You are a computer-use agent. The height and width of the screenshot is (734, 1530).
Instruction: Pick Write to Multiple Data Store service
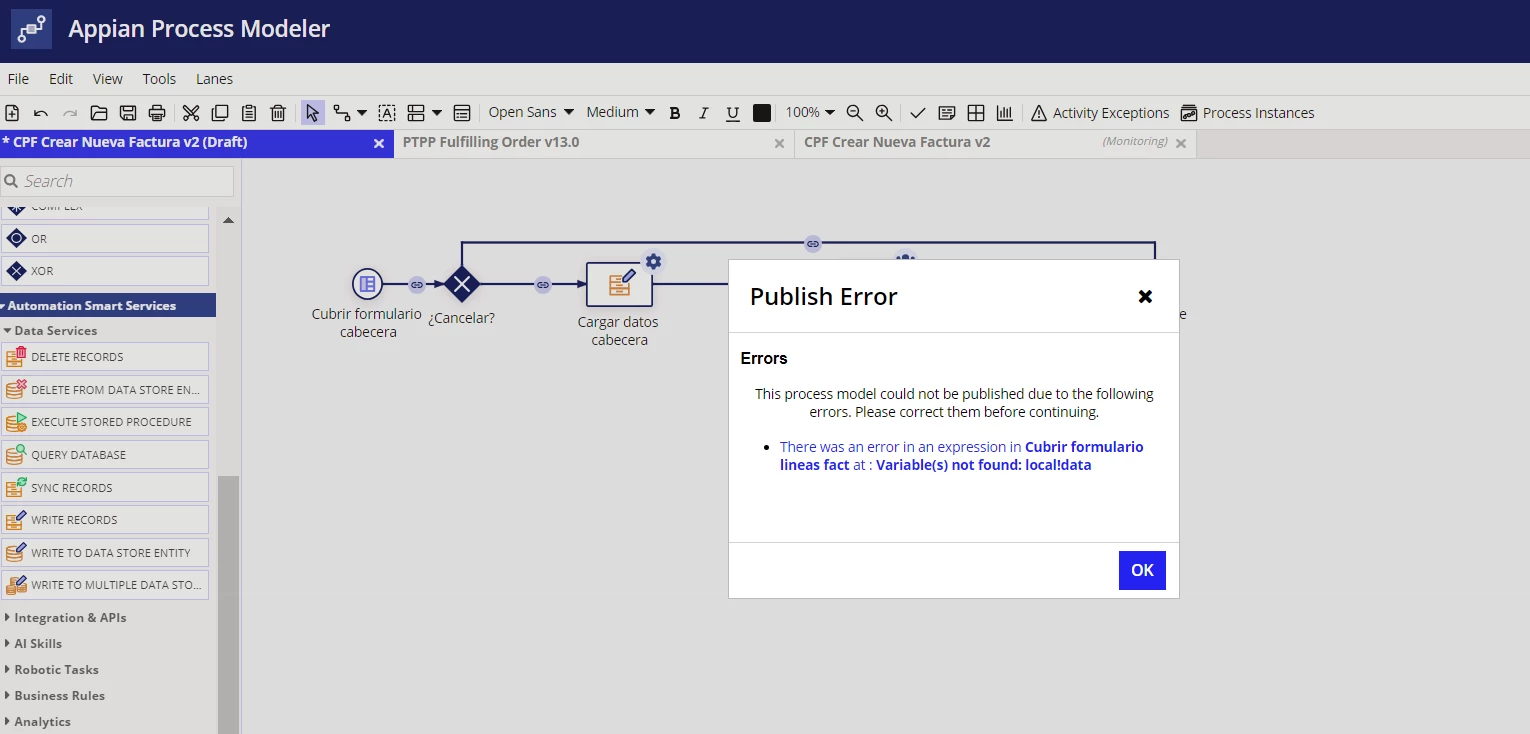coord(105,585)
